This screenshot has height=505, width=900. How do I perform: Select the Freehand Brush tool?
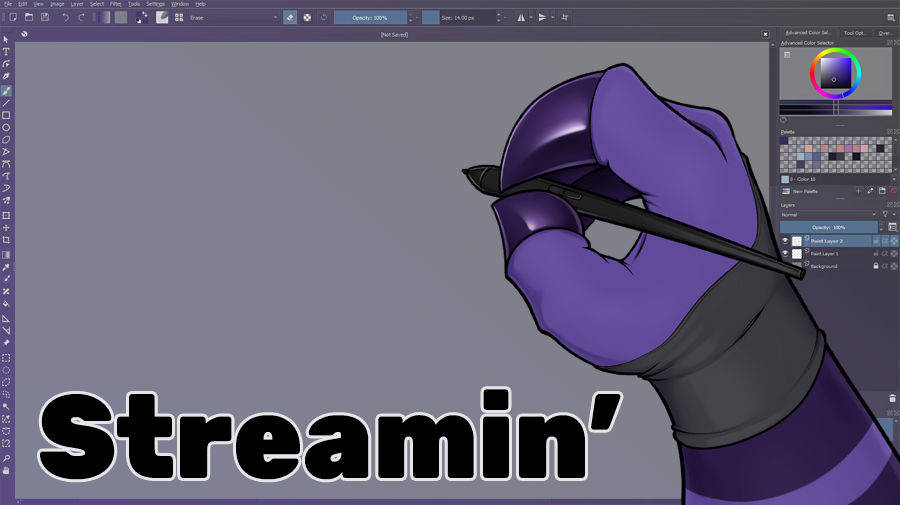[x=6, y=91]
